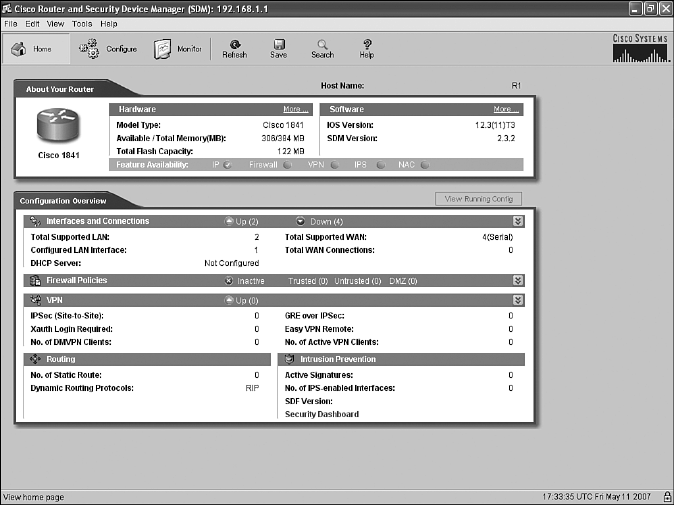
Task: Open the Help menu
Action: pos(109,24)
